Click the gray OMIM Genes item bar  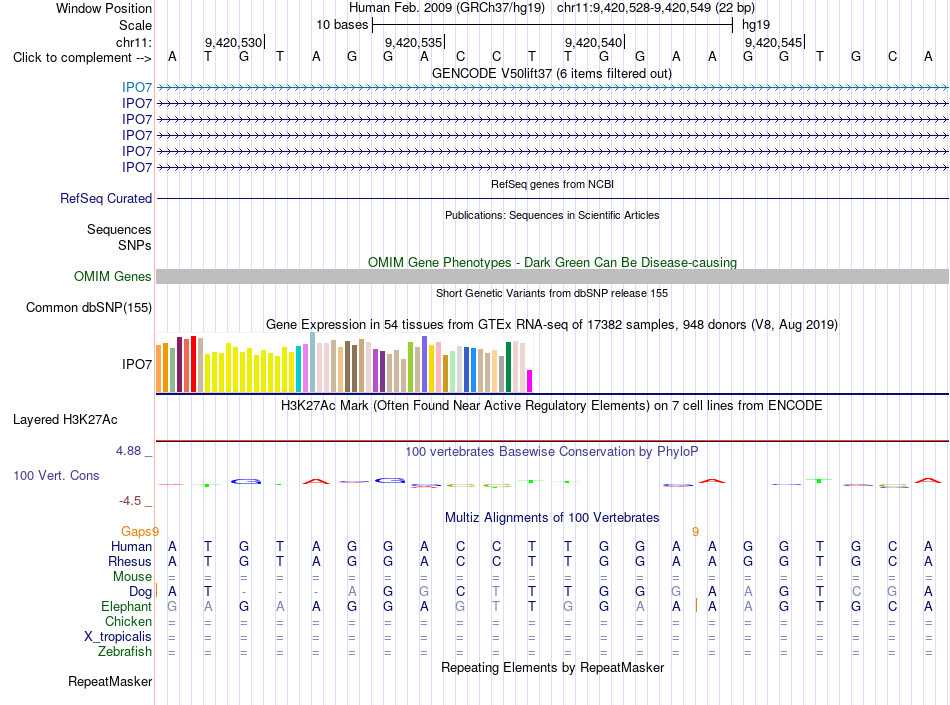[552, 277]
